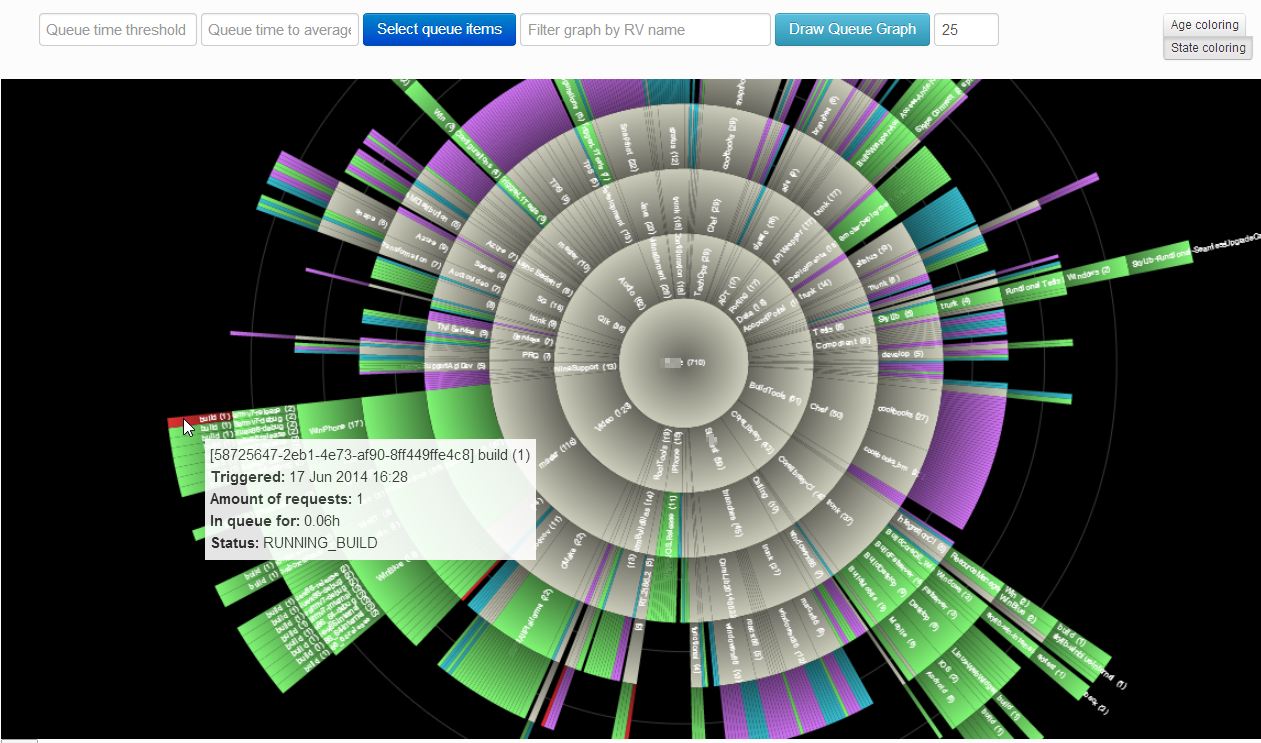Click the Queue time threshold input field
1261x743 pixels.
pyautogui.click(x=117, y=30)
